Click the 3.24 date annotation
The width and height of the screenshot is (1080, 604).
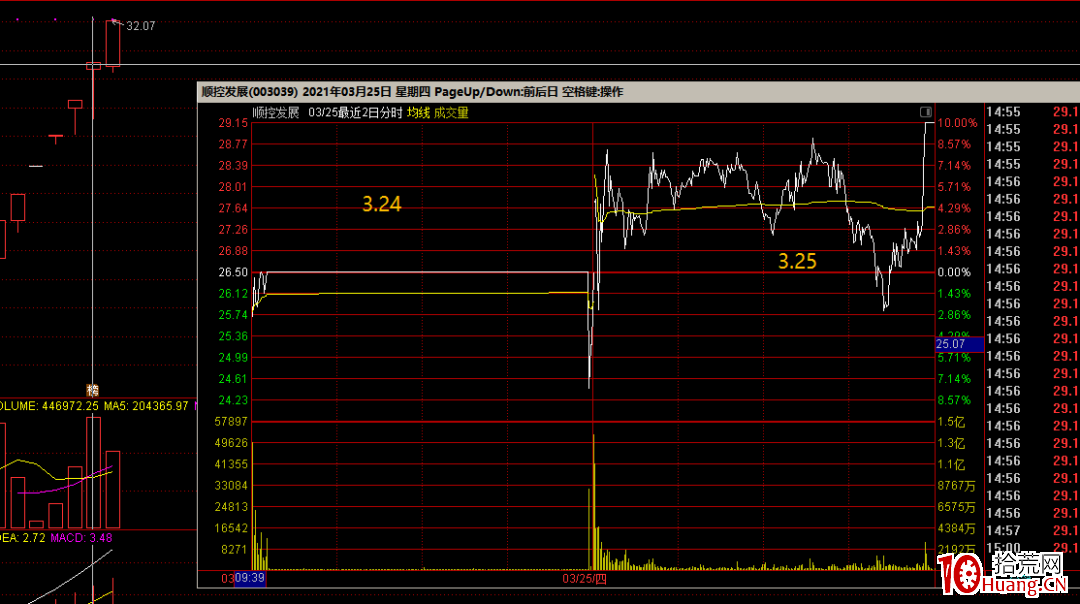click(381, 204)
